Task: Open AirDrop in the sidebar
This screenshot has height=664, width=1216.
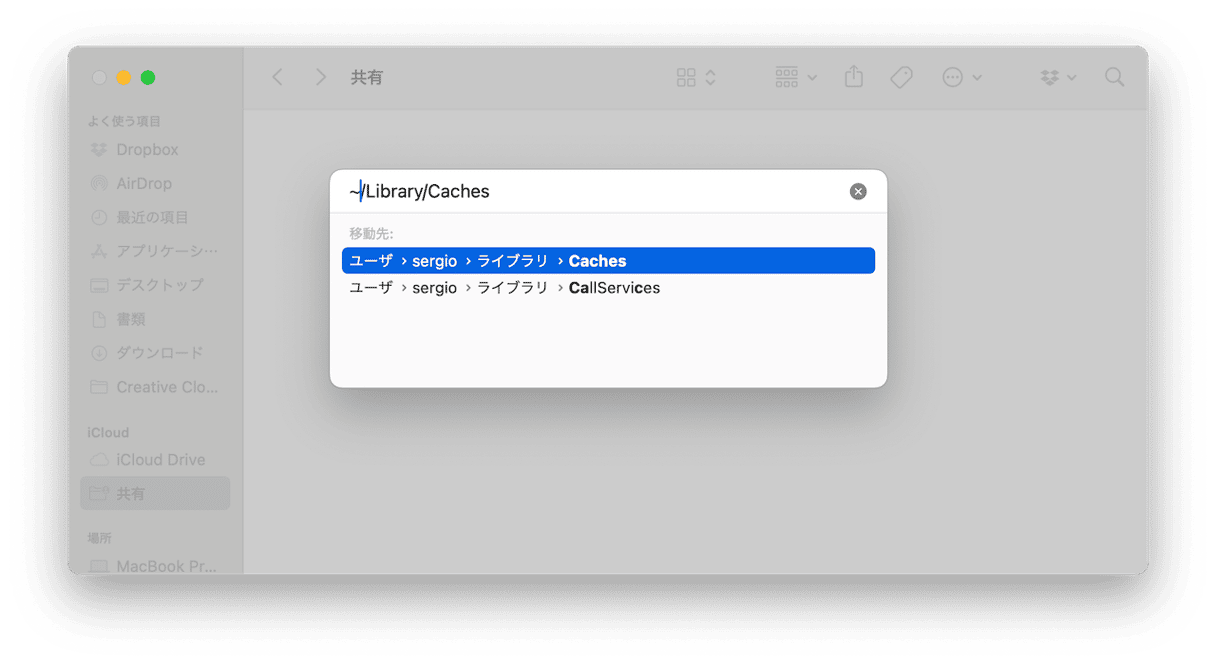Action: (x=143, y=184)
